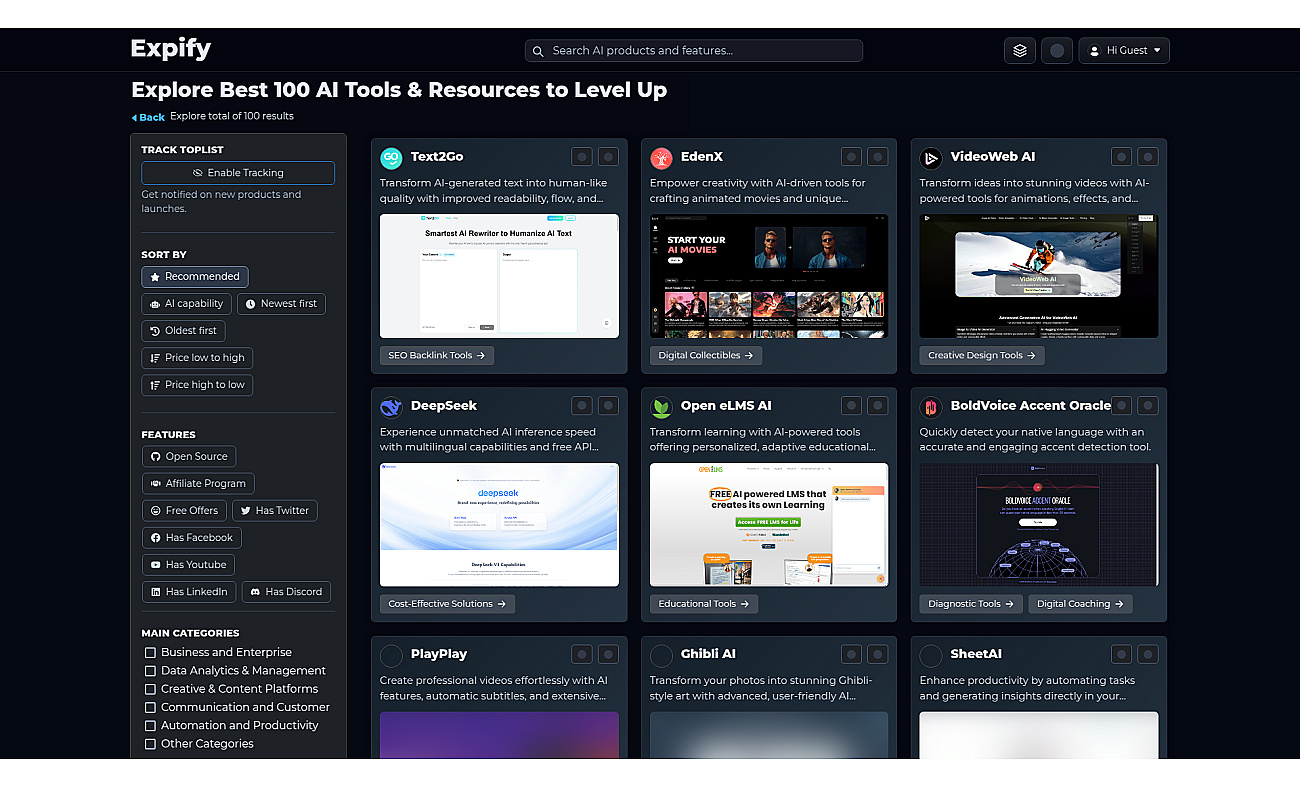The width and height of the screenshot is (1300, 788).
Task: Click the PlayPlay round logo placeholder
Action: (391, 655)
